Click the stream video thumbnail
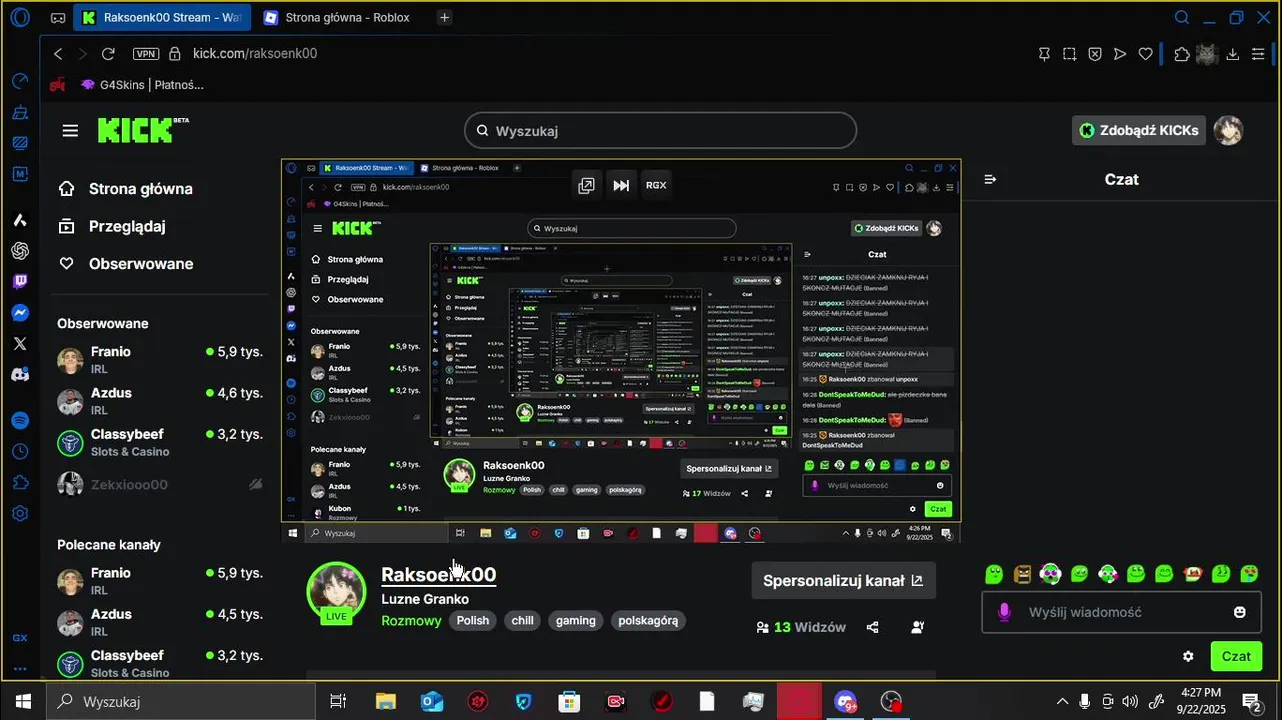 (x=621, y=350)
